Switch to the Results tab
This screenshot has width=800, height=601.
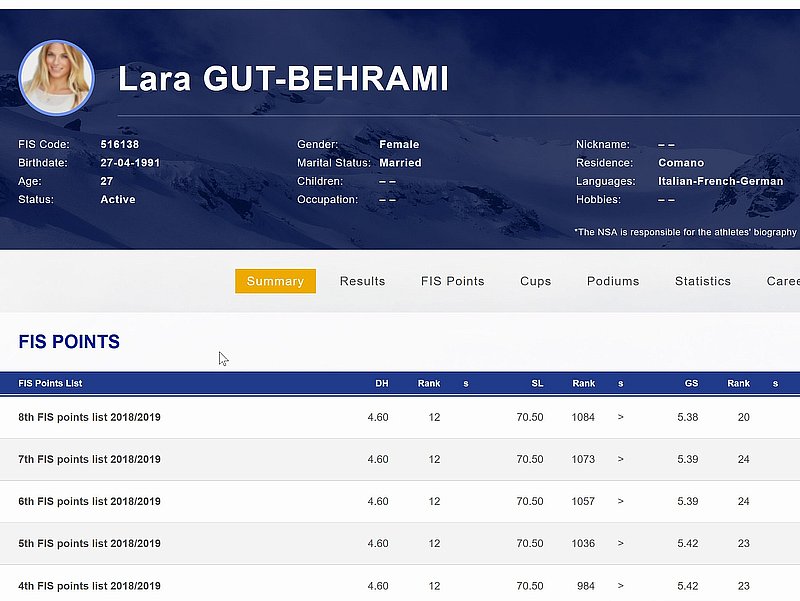coord(362,281)
